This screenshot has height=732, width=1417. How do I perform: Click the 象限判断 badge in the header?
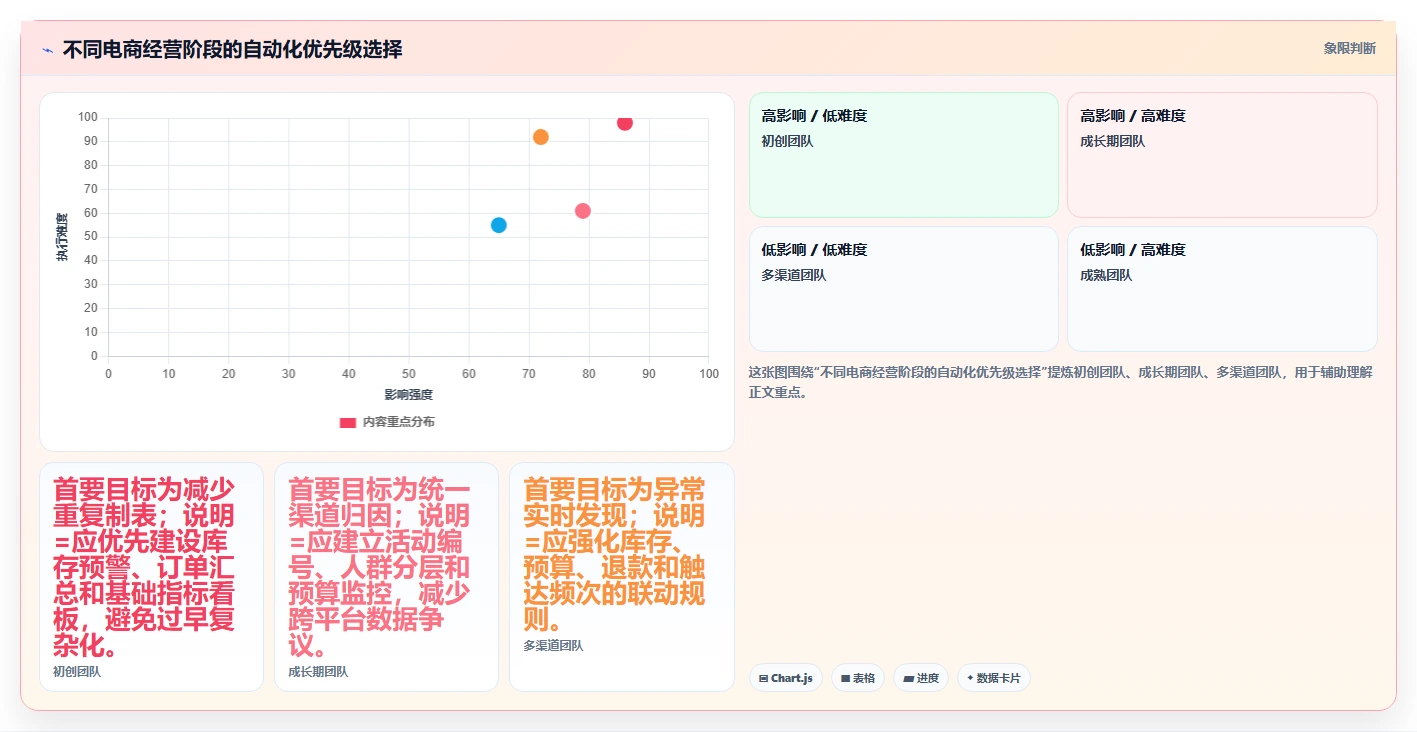tap(1349, 48)
